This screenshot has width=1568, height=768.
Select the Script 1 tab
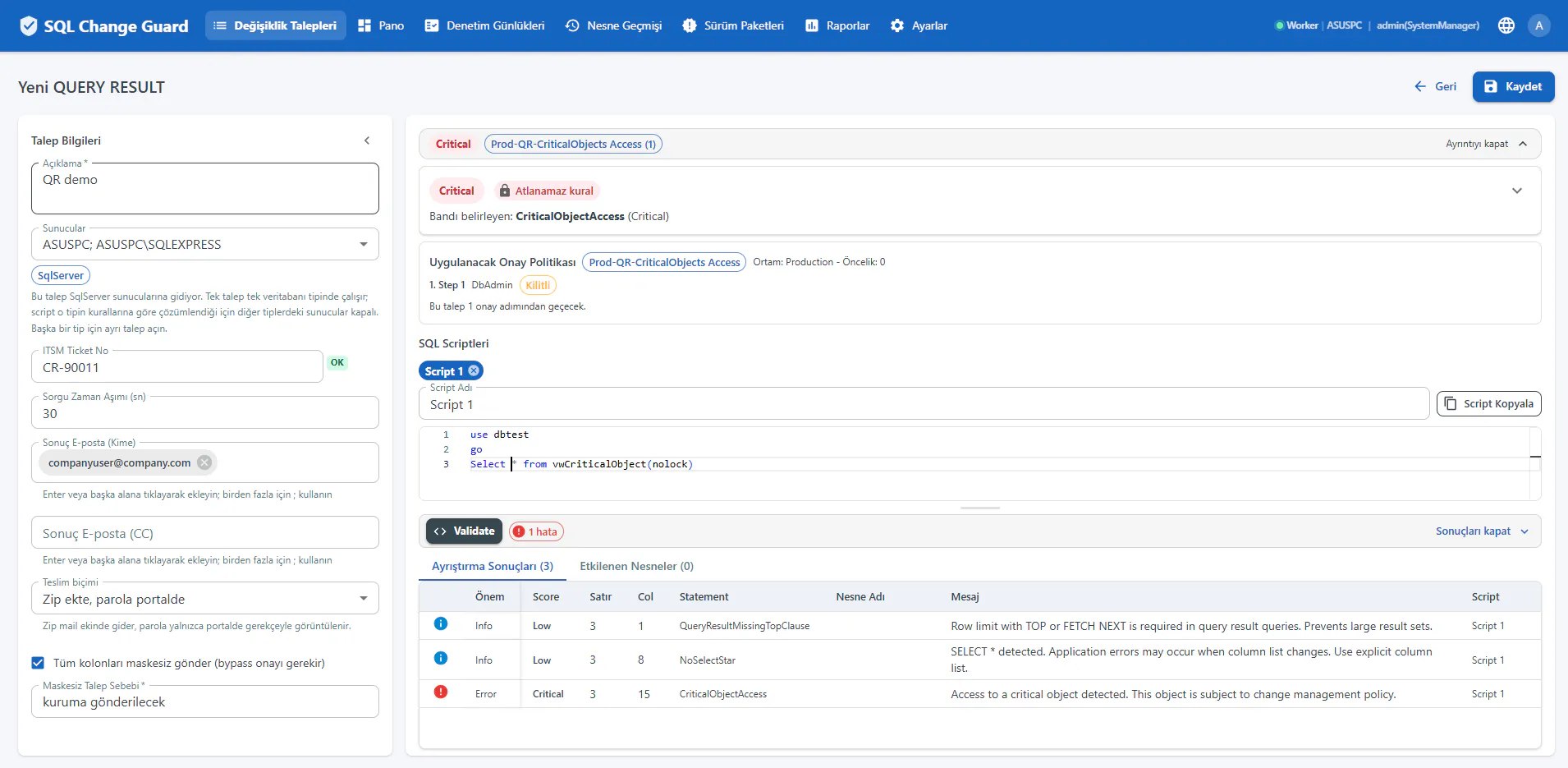[444, 371]
